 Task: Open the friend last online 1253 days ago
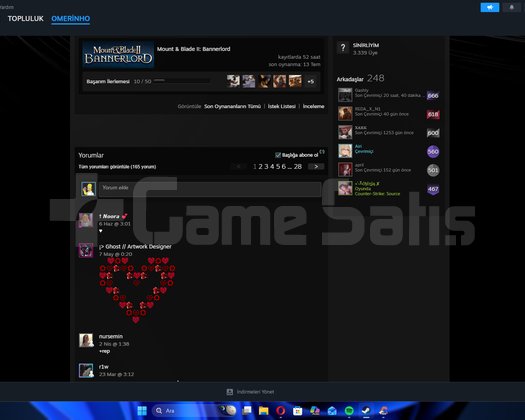[x=388, y=132]
